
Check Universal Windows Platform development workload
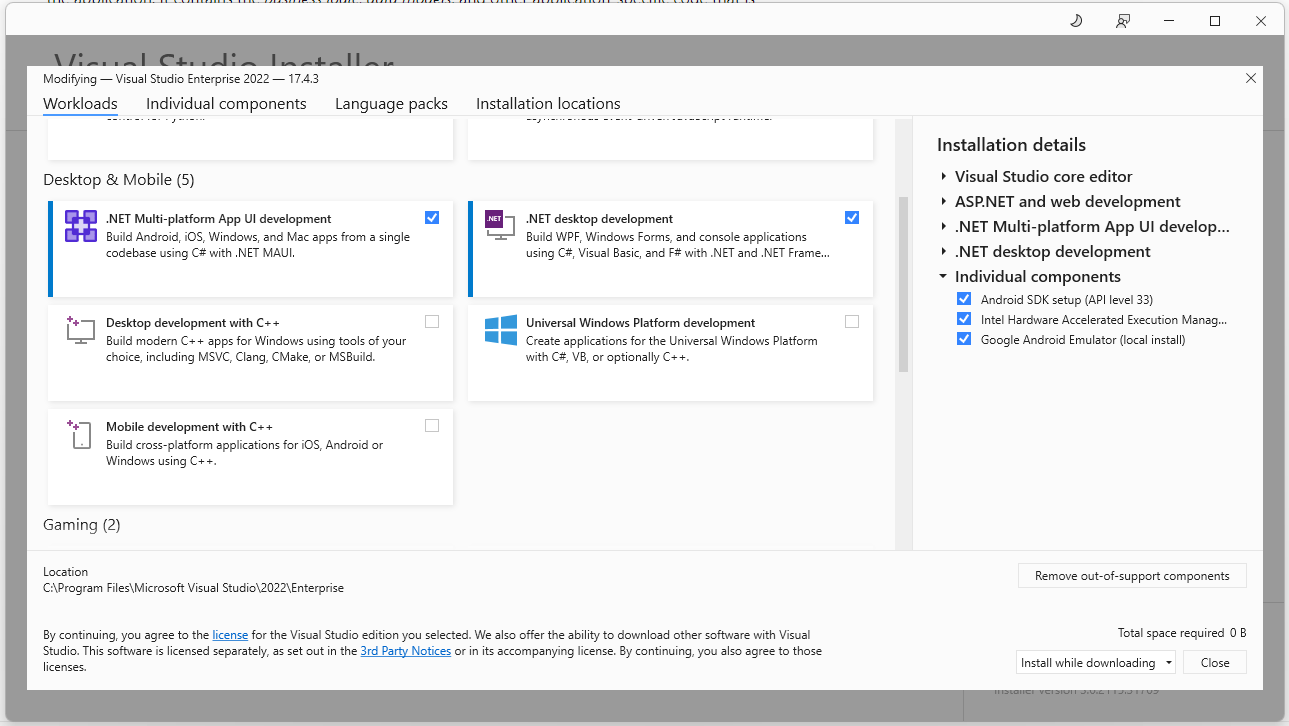pos(852,321)
